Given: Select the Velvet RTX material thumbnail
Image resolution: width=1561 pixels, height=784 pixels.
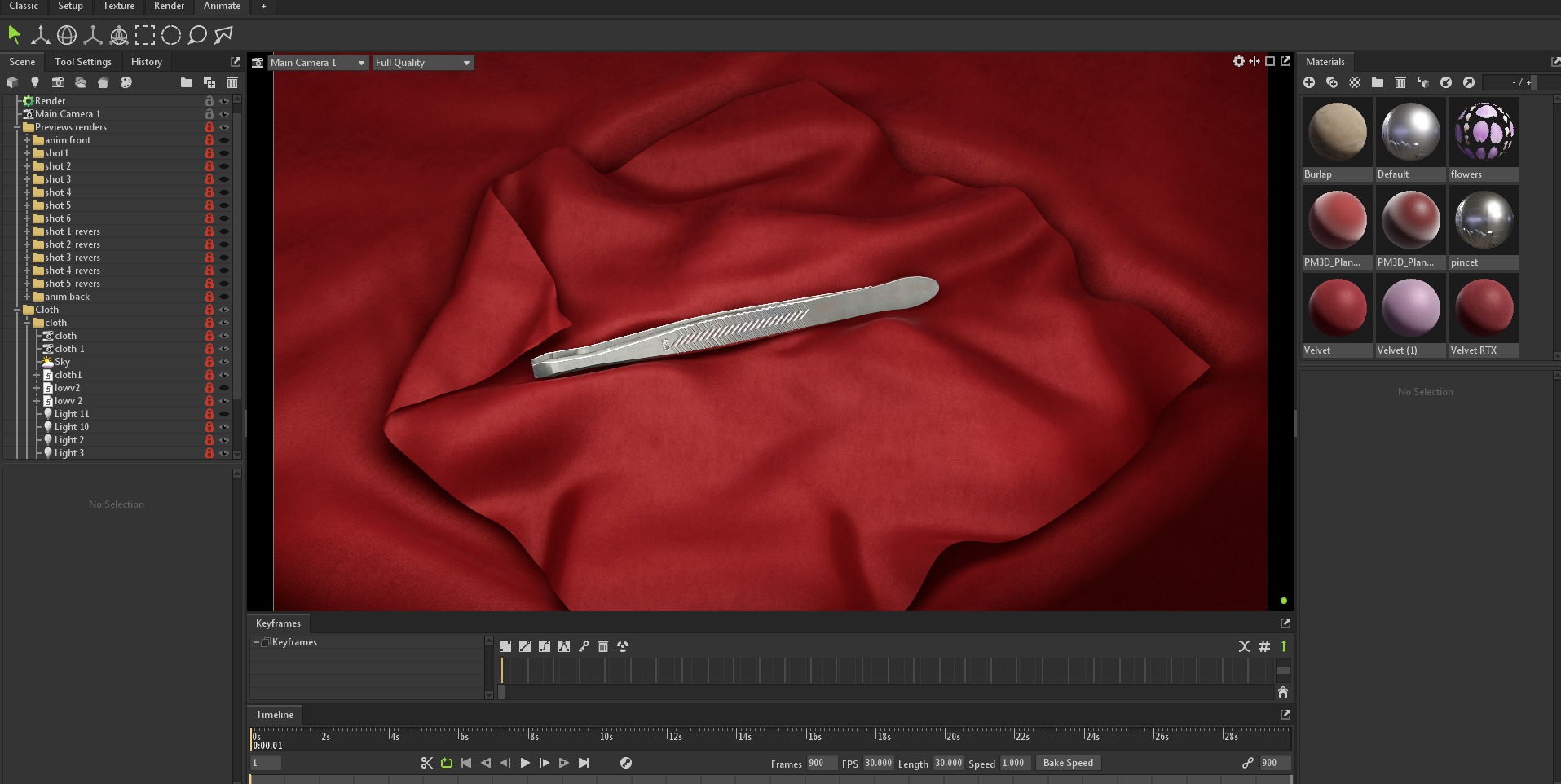Looking at the screenshot, I should coord(1484,315).
